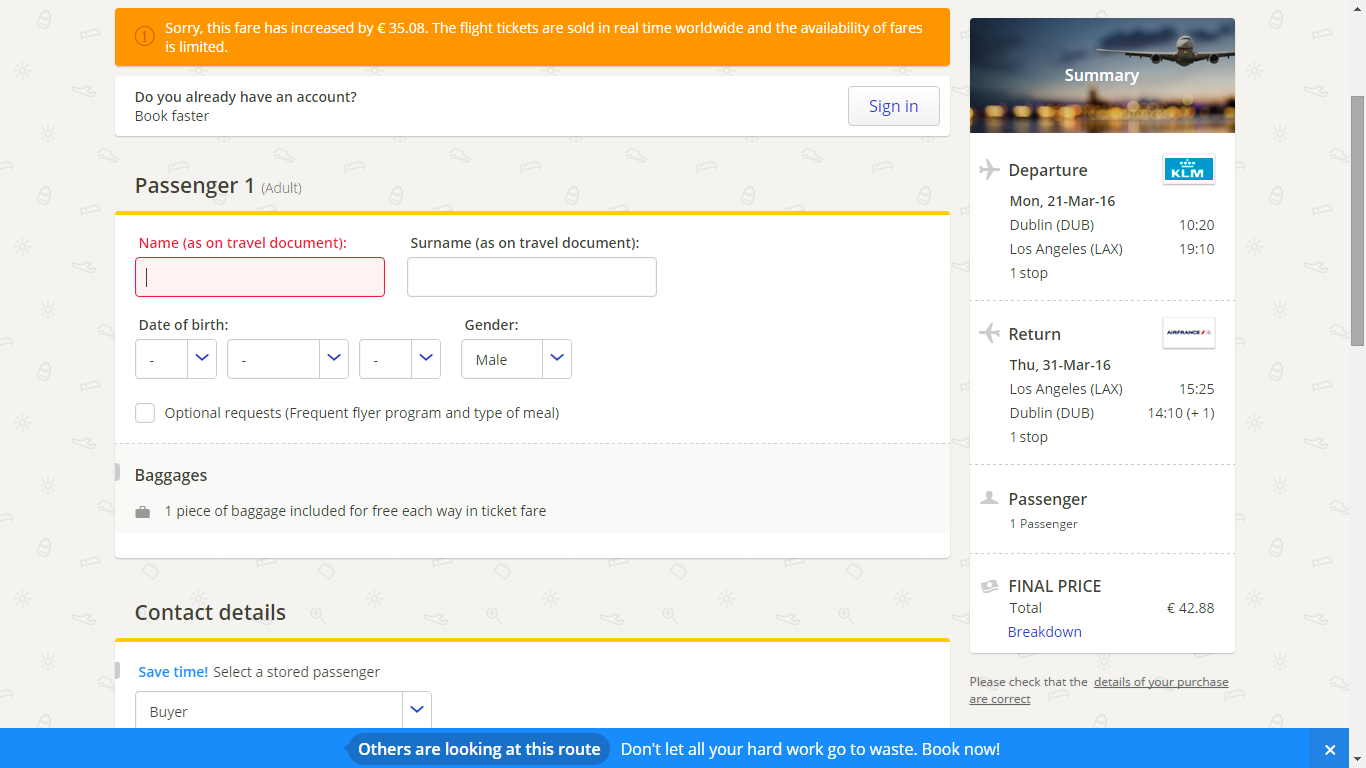Open the birth month dropdown
The image size is (1366, 768).
click(288, 359)
